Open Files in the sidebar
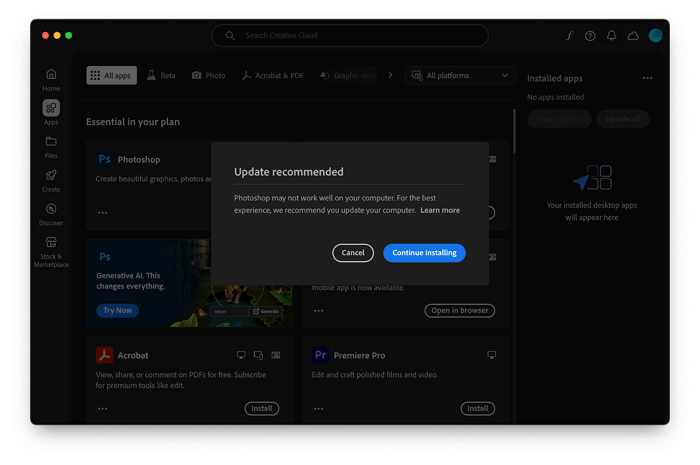700x465 pixels. [51, 147]
